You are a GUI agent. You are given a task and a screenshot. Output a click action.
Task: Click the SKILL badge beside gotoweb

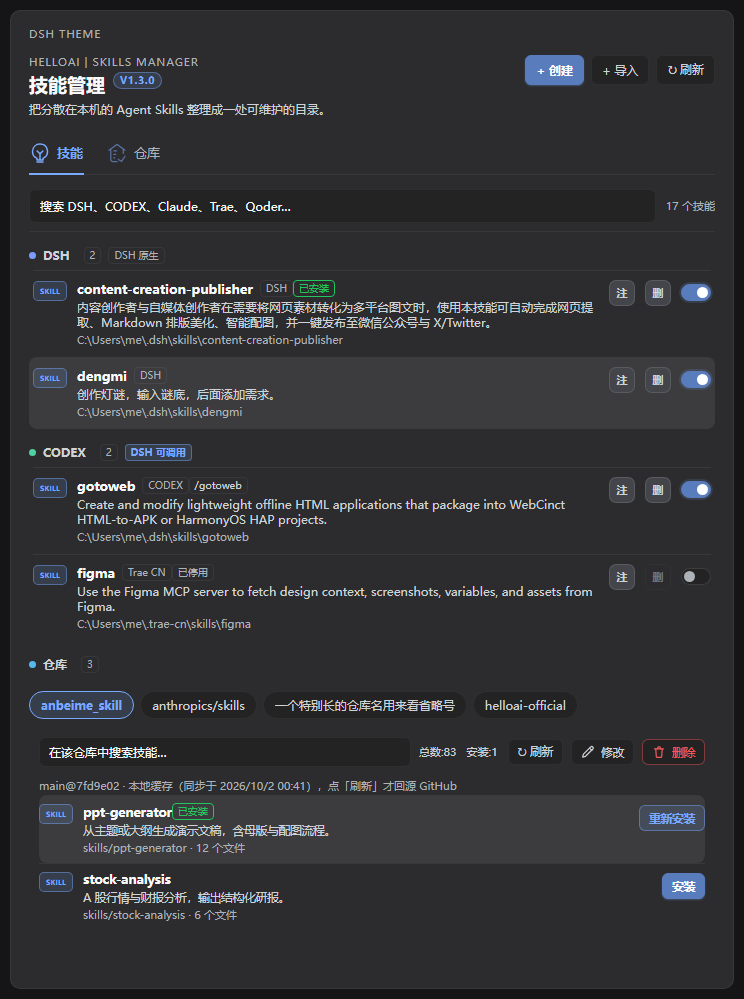50,488
